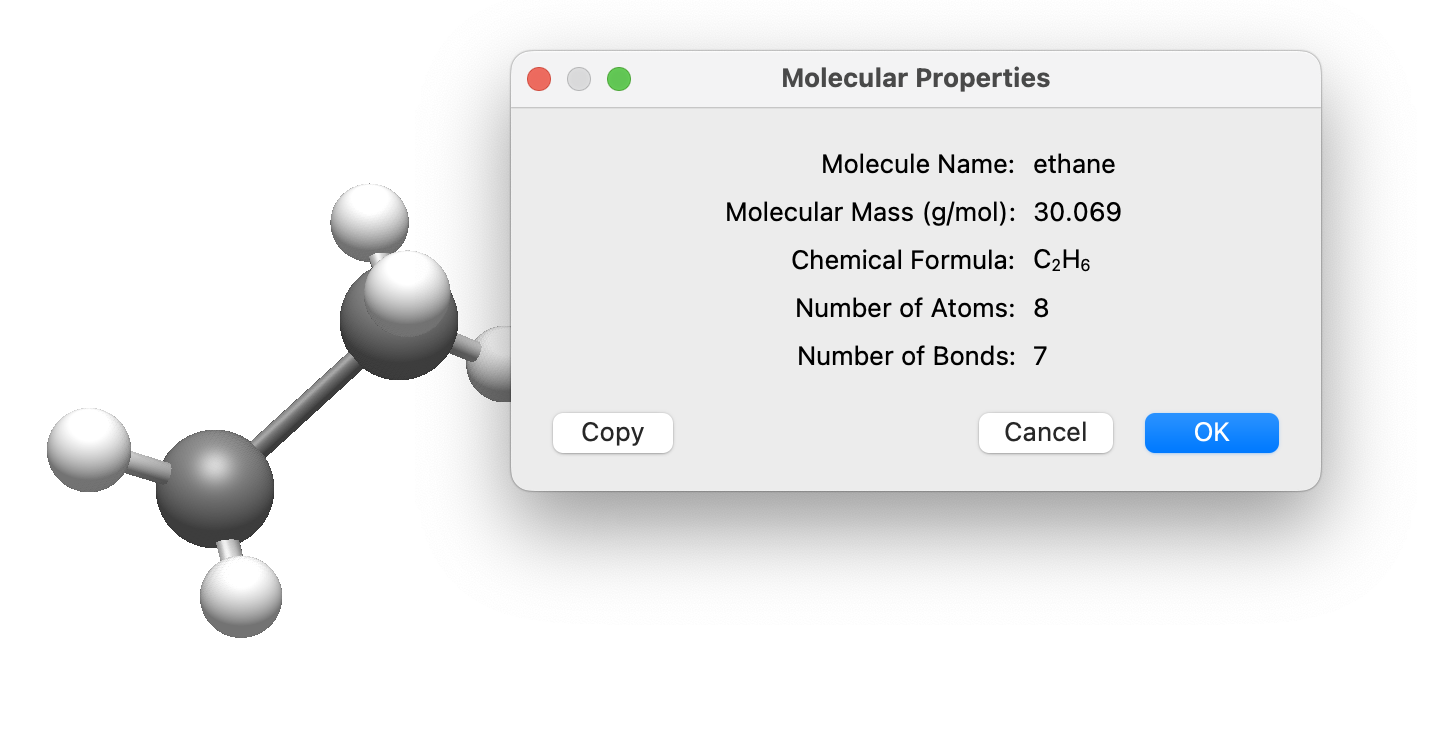Screen dimensions: 1456x741
Task: Click the number of atoms value 8
Action: 1041,308
